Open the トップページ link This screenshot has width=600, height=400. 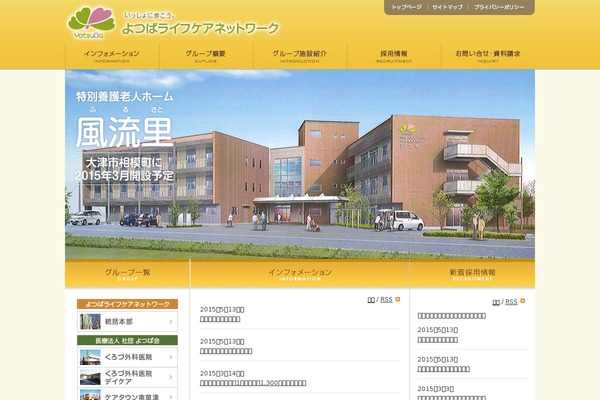(x=406, y=7)
